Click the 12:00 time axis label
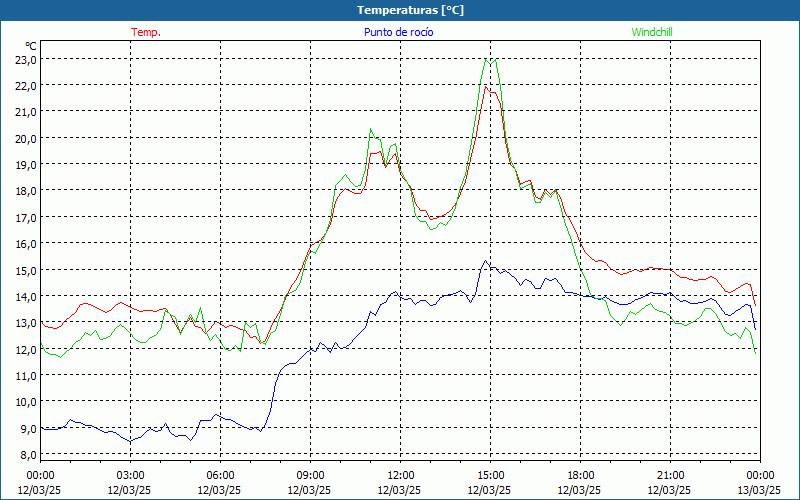The width and height of the screenshot is (800, 500). tap(401, 476)
